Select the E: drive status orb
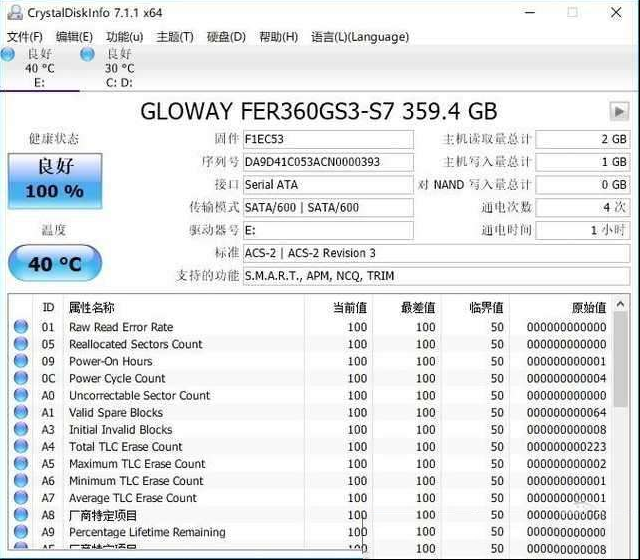Screen dimensions: 640x560 click(8, 54)
